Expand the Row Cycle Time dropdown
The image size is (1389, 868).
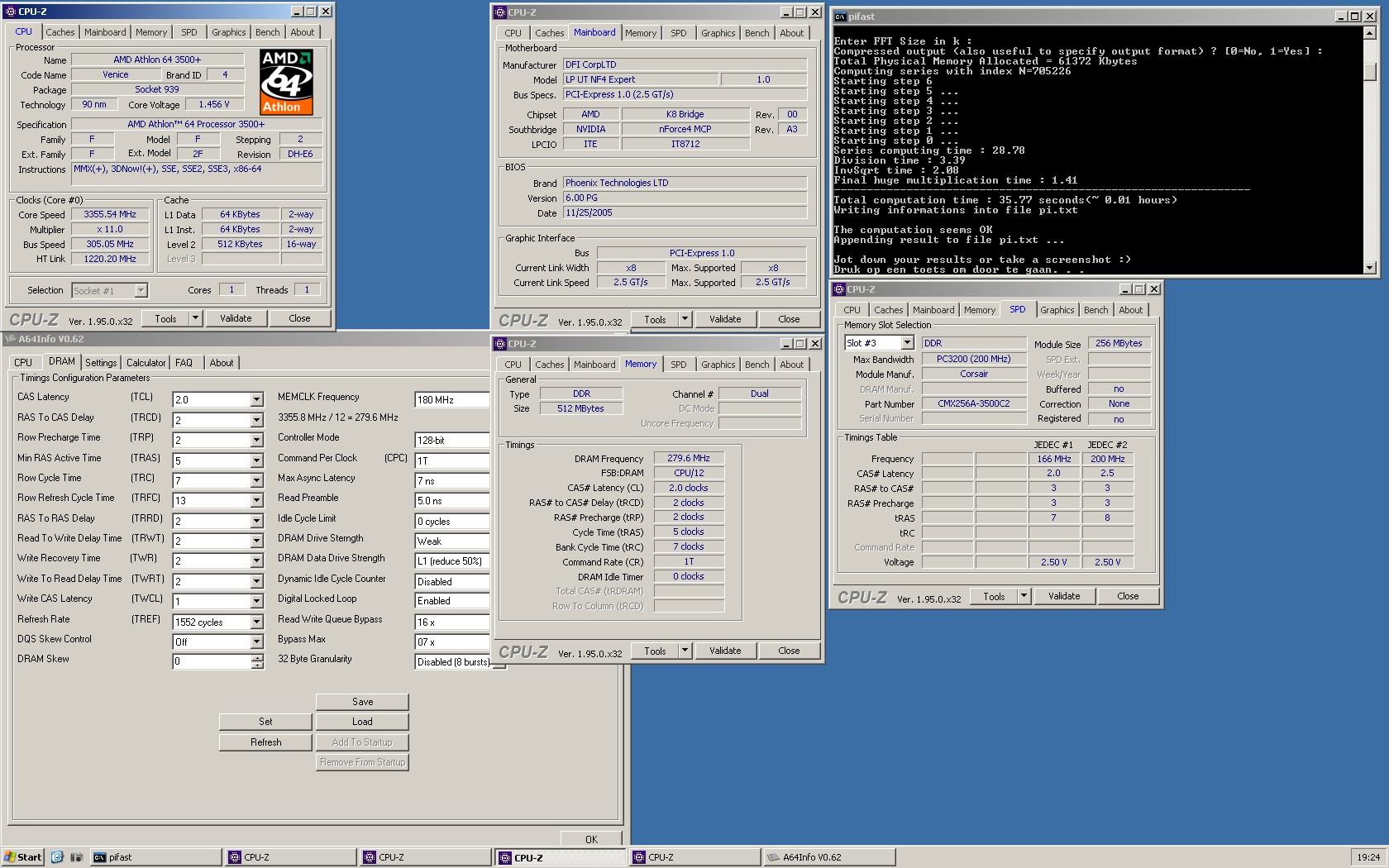(x=256, y=481)
